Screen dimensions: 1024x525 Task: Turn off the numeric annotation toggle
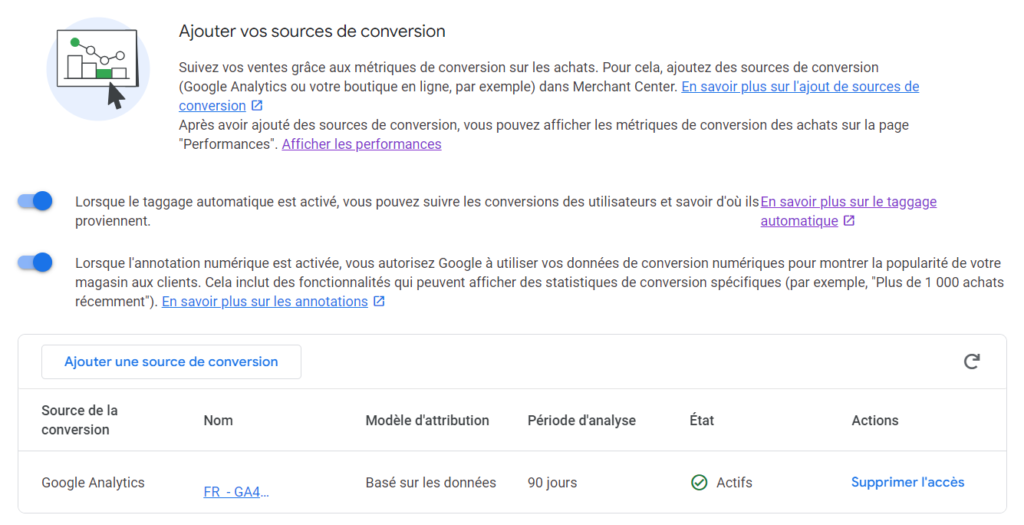[x=35, y=263]
